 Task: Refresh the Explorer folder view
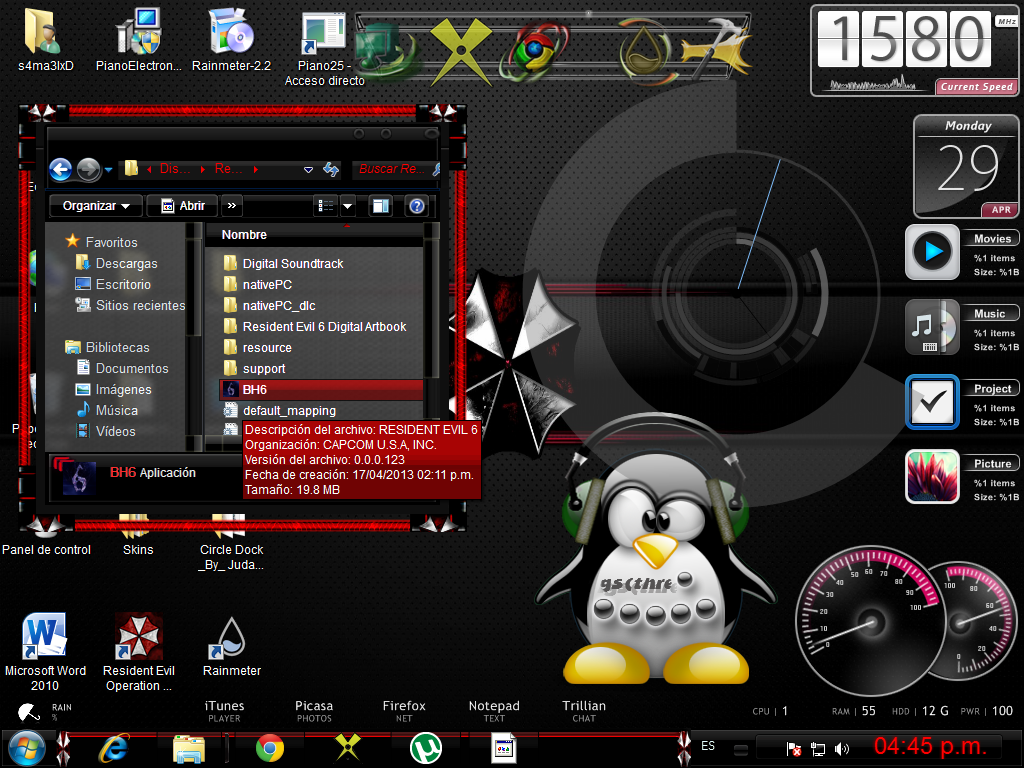(331, 170)
